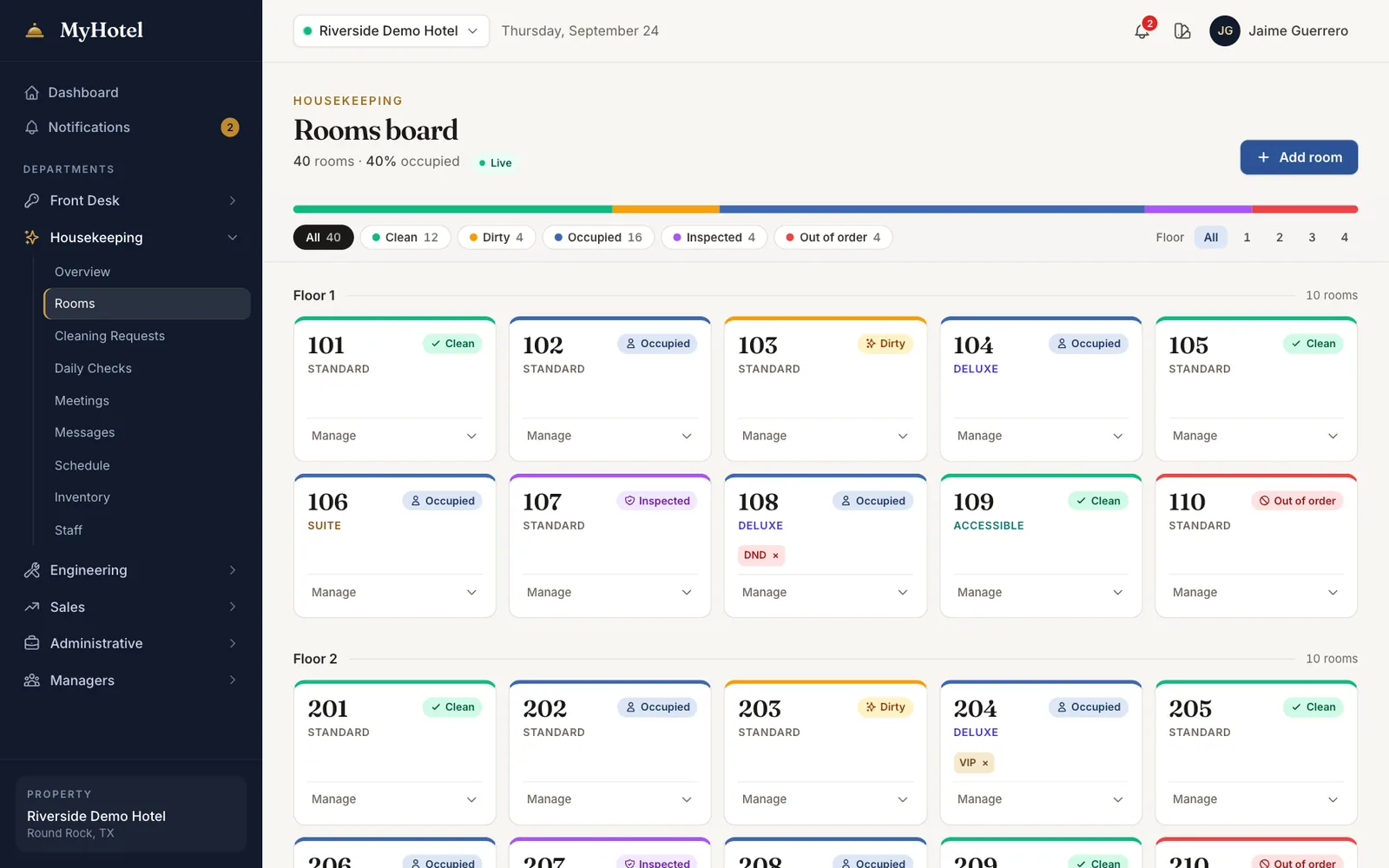The height and width of the screenshot is (868, 1389).
Task: Click the Add room button
Action: (x=1299, y=157)
